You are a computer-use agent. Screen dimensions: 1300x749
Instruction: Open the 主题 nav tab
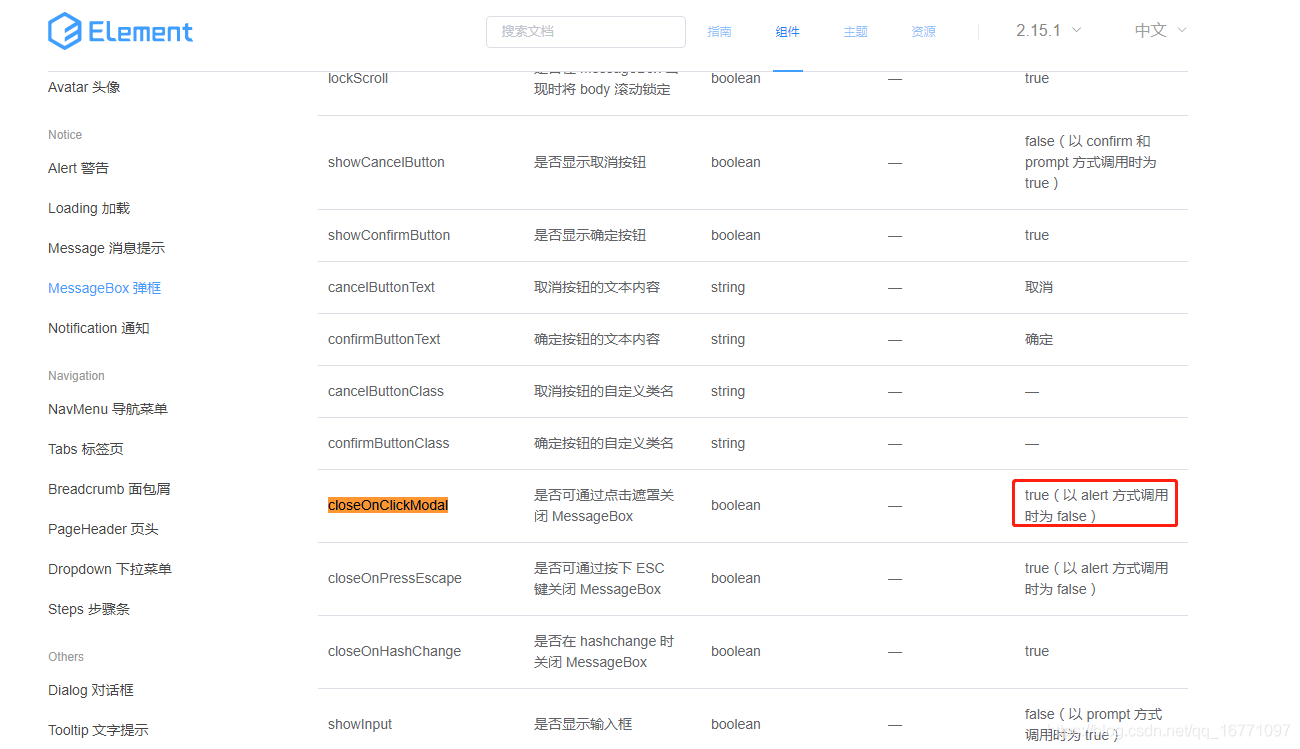tap(856, 32)
